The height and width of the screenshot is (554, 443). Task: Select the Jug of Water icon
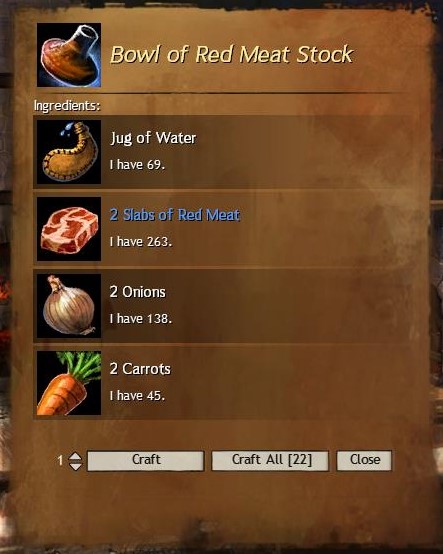tap(69, 152)
